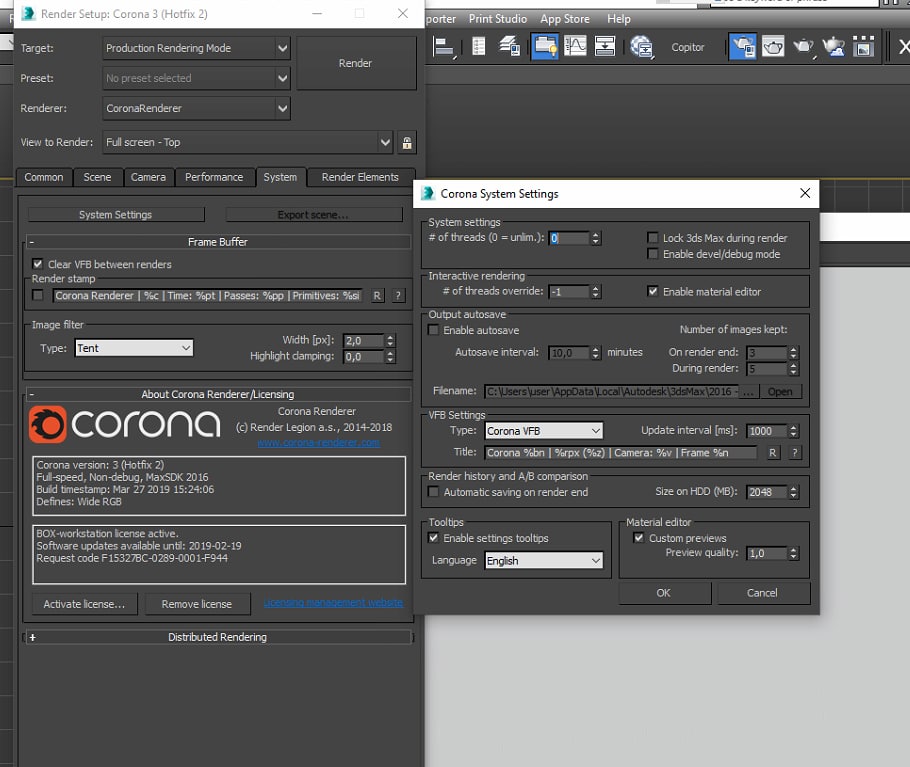Click the R reset button for Render stamp
The height and width of the screenshot is (767, 910).
point(377,296)
